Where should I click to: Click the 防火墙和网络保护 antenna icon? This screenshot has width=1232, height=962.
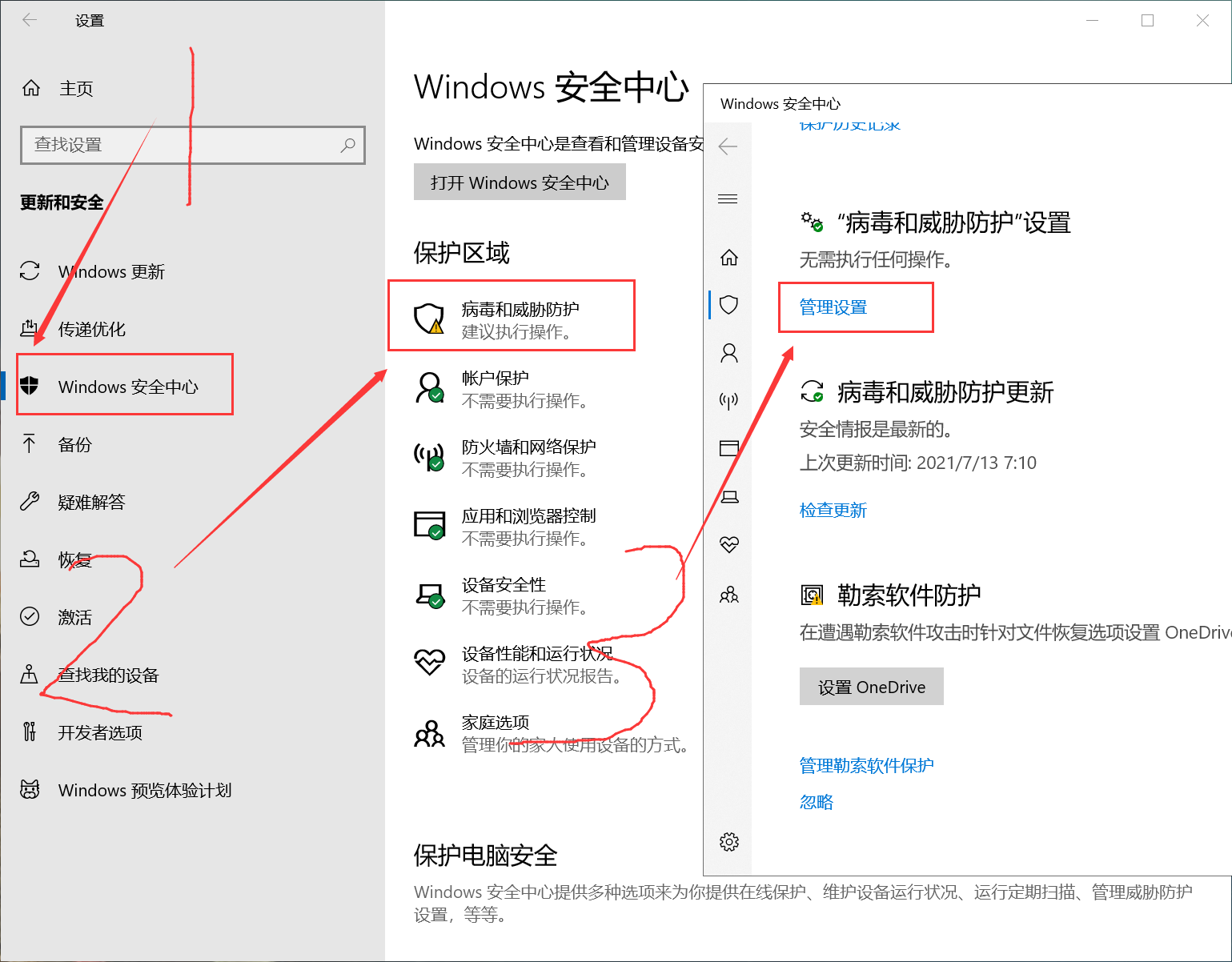[x=429, y=456]
